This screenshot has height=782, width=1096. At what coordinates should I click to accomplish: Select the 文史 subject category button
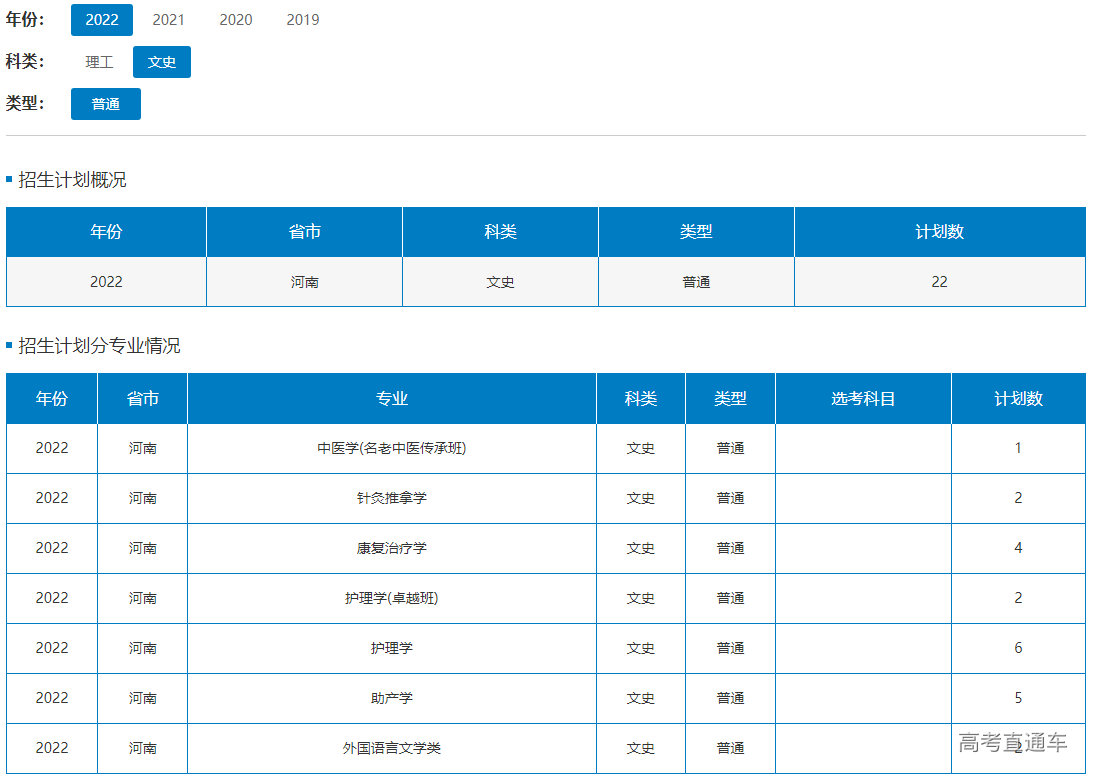(x=162, y=62)
